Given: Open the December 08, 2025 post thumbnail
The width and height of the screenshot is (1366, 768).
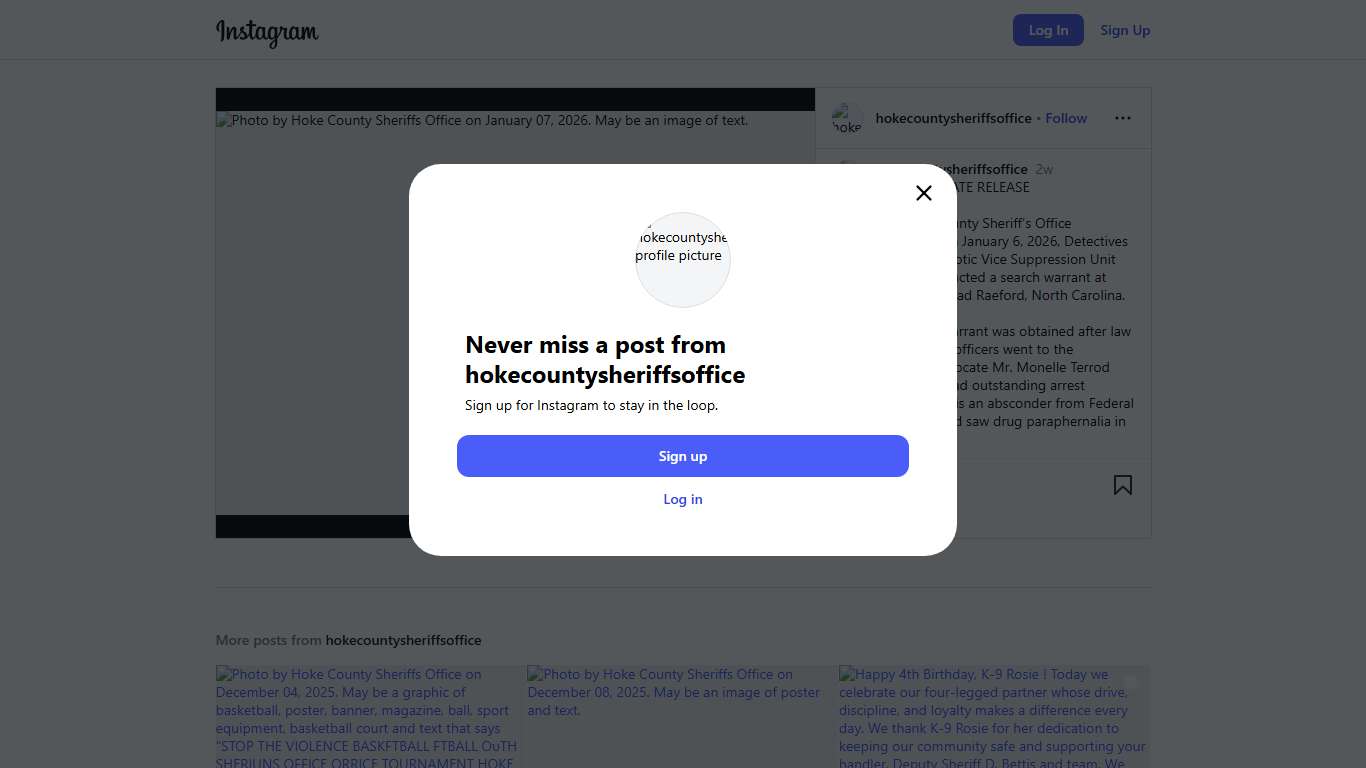Looking at the screenshot, I should [679, 716].
